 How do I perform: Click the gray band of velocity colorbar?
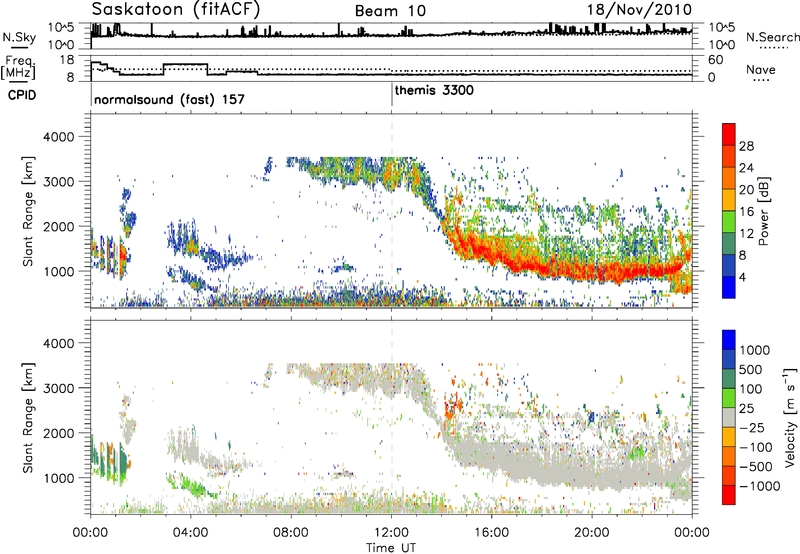point(729,417)
